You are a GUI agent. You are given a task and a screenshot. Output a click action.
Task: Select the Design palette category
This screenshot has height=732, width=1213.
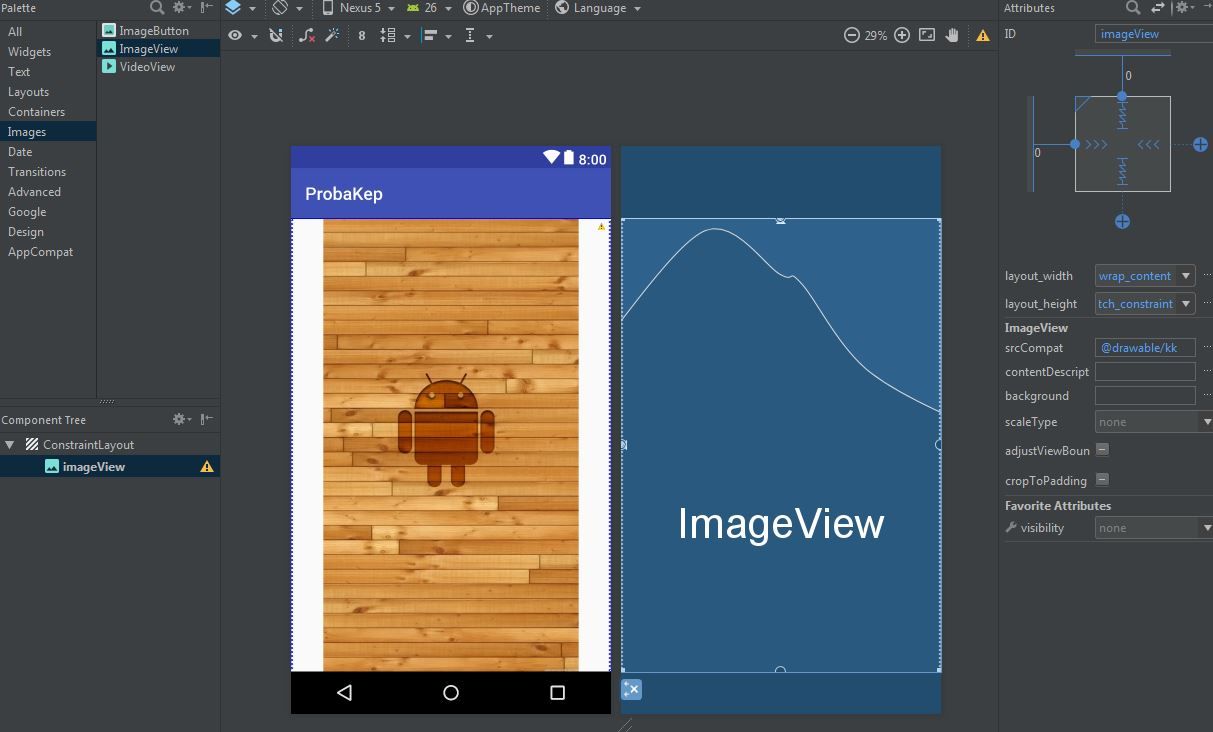pyautogui.click(x=26, y=232)
